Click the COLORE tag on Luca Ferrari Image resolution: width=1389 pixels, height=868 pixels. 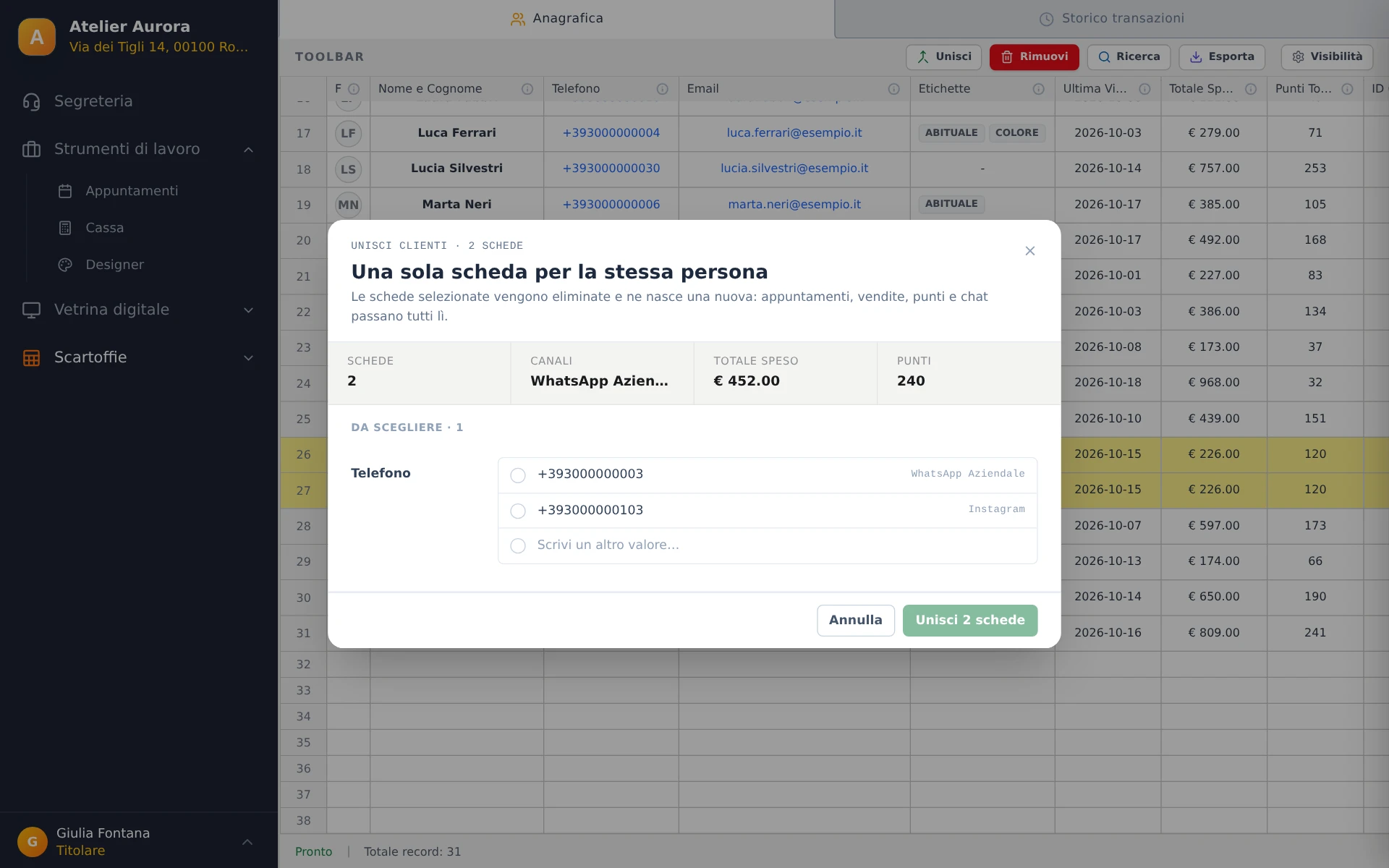click(x=1016, y=133)
